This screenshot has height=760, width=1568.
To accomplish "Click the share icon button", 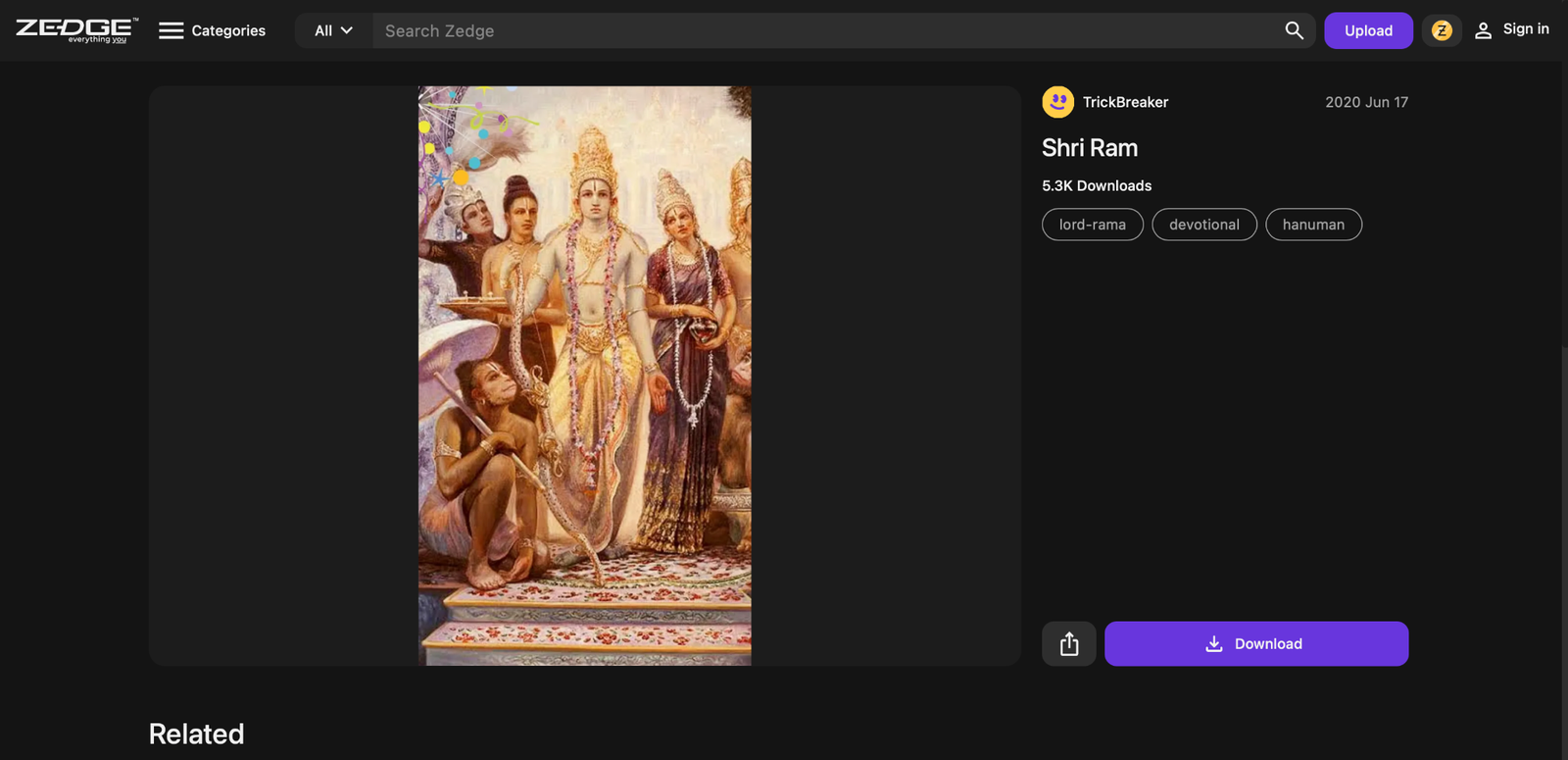I will click(x=1069, y=643).
